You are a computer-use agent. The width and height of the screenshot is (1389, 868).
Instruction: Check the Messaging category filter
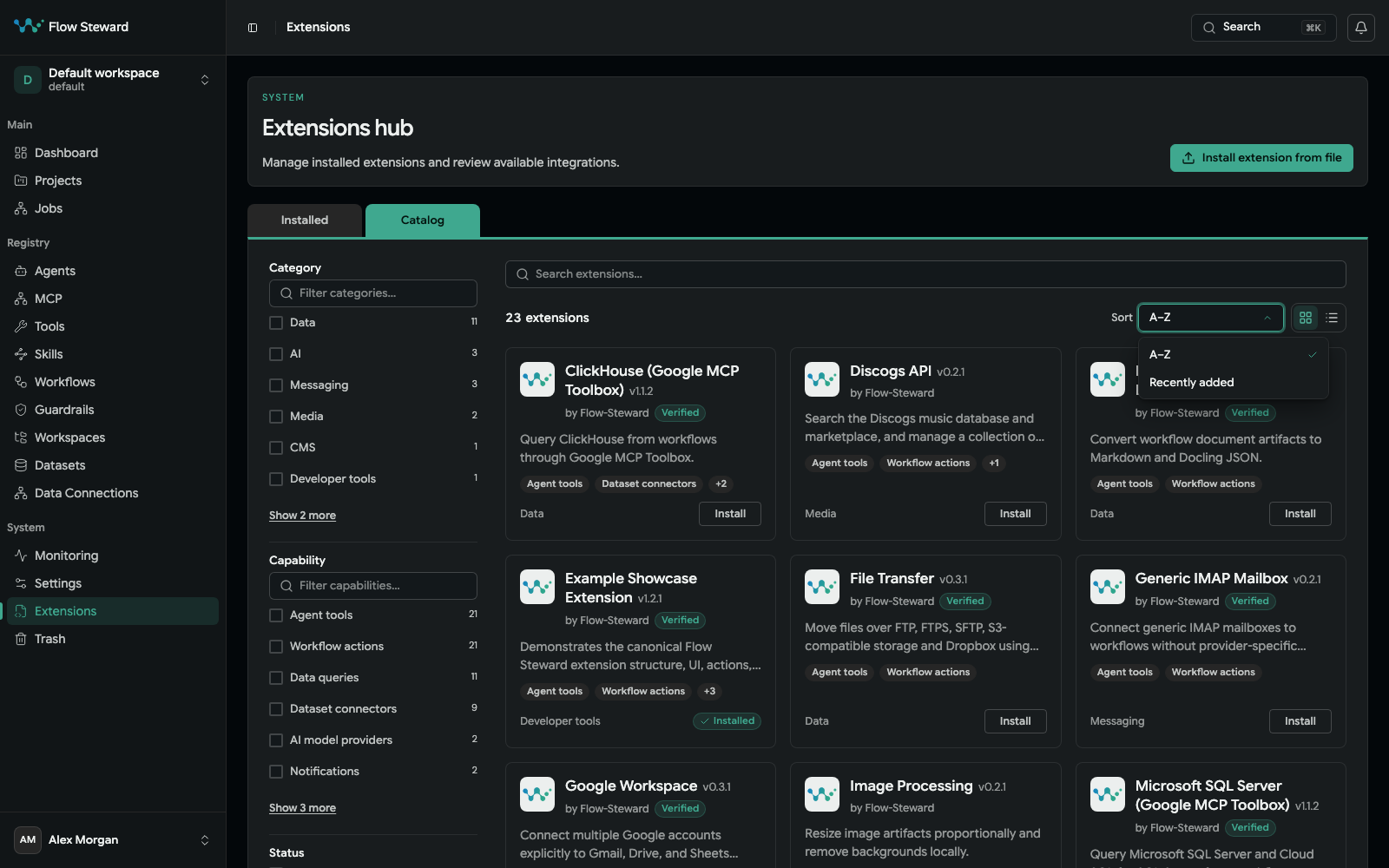tap(276, 385)
